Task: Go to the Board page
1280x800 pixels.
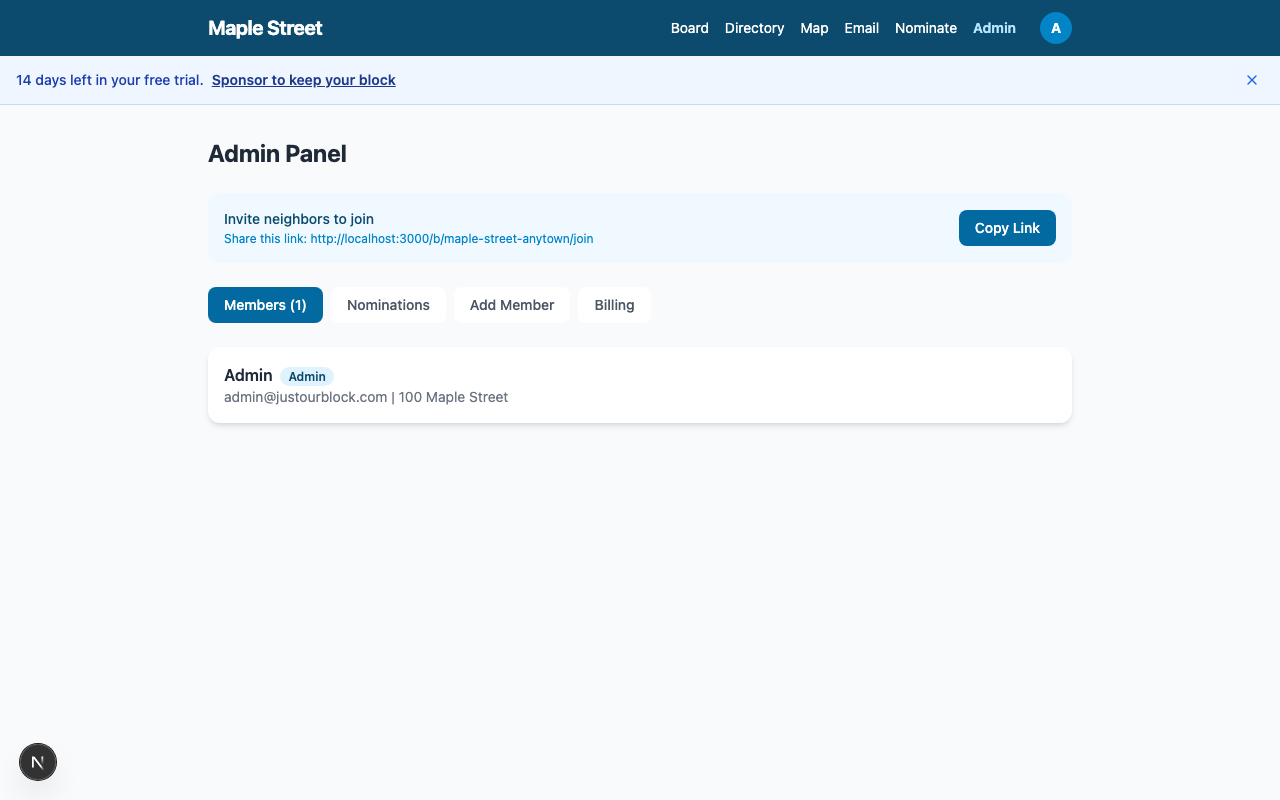Action: click(x=689, y=28)
